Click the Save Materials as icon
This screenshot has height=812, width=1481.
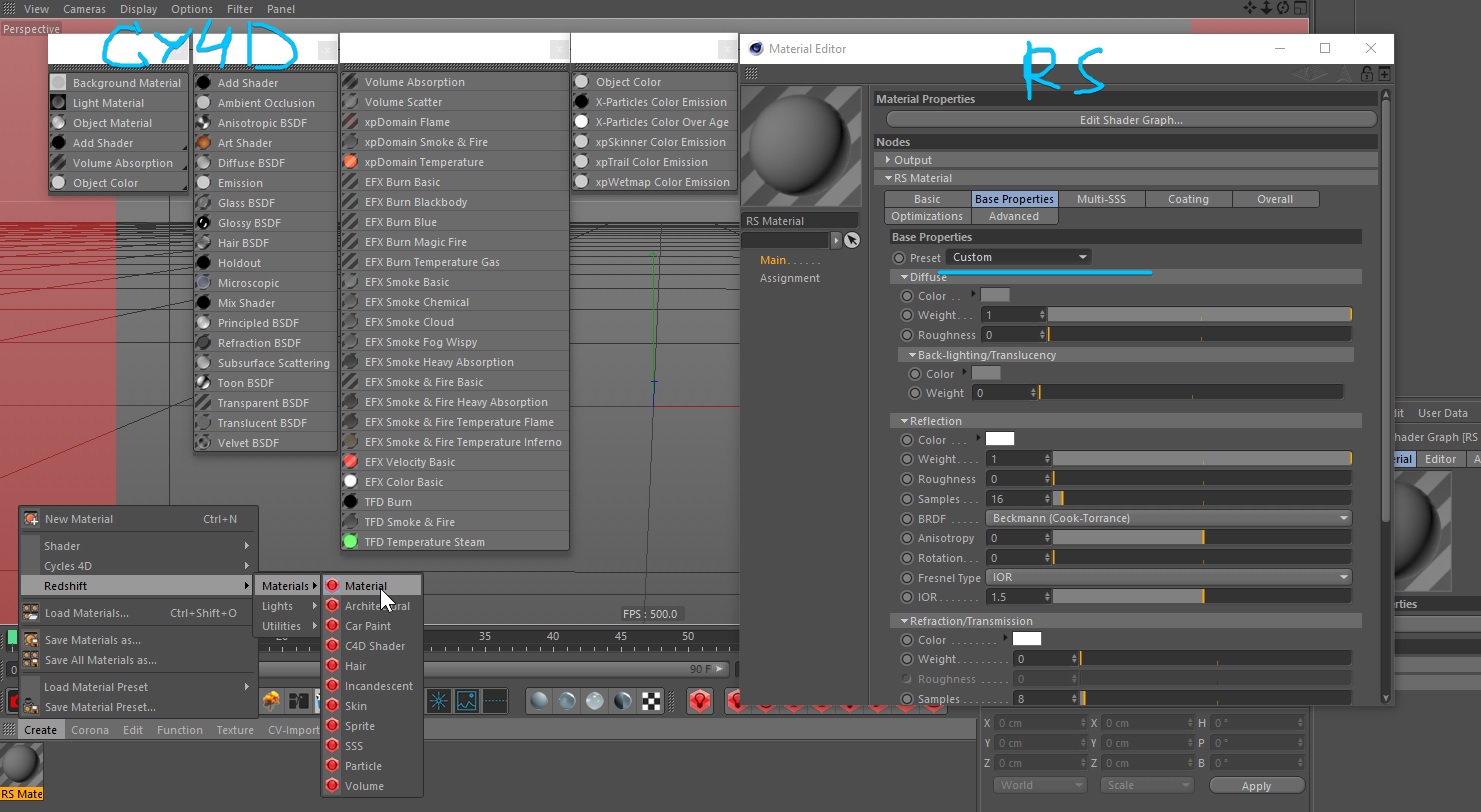31,640
